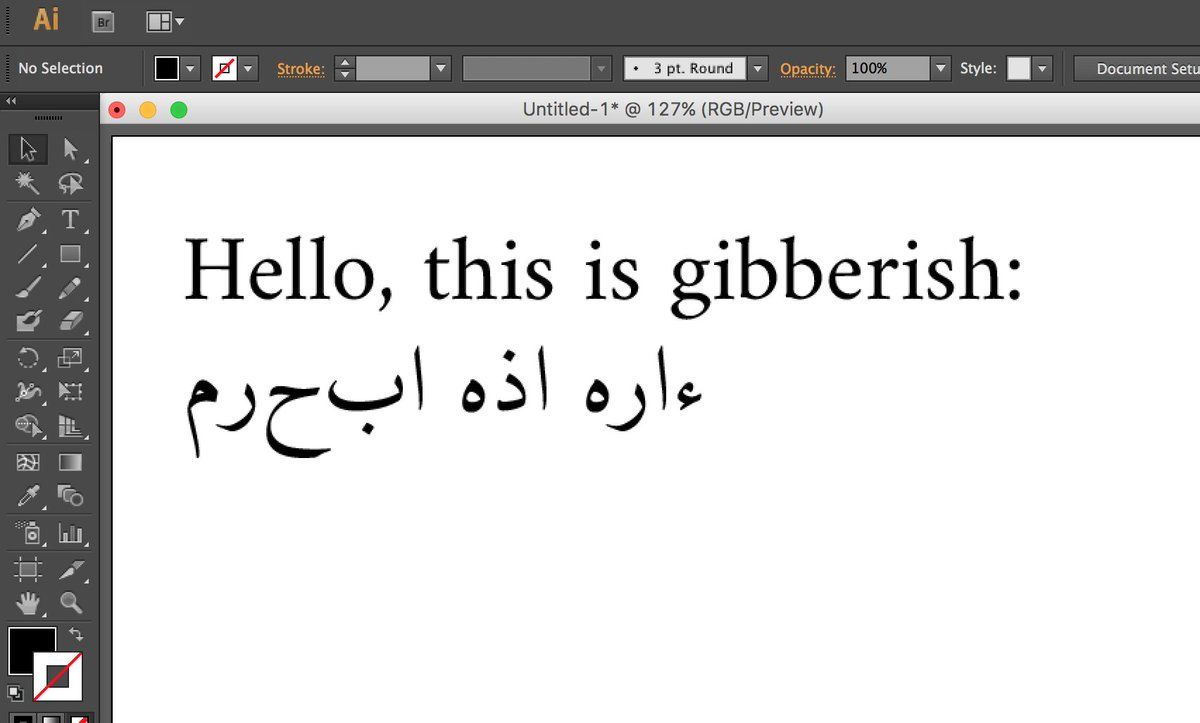Collapse the tools panel double arrows
This screenshot has width=1200, height=723.
pos(11,101)
